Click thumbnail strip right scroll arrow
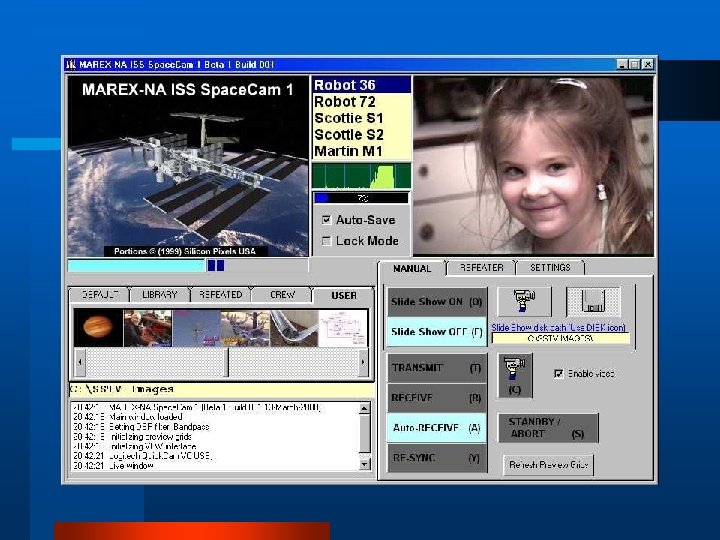Screen dimensions: 720x540 click(363, 362)
